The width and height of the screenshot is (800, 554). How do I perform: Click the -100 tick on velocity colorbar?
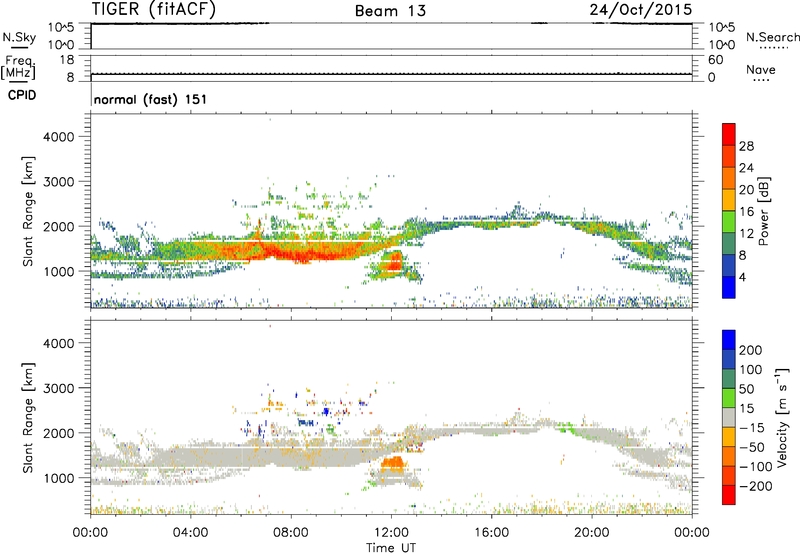click(756, 467)
